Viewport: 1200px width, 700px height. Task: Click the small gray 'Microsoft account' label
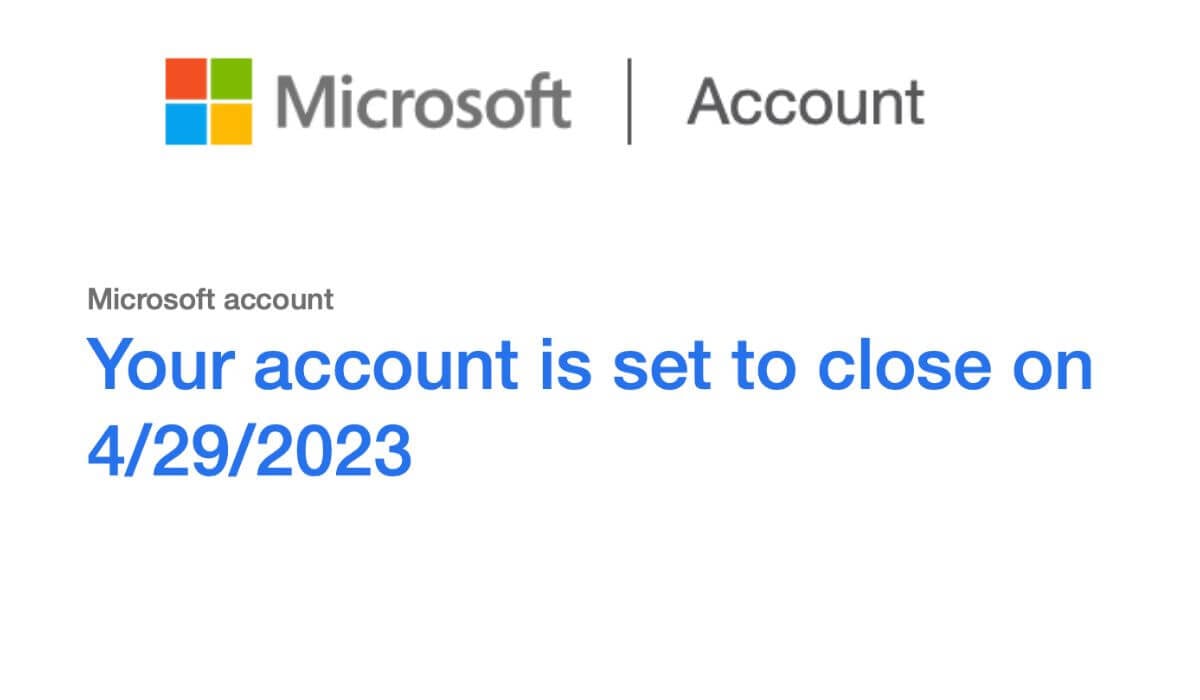(211, 298)
